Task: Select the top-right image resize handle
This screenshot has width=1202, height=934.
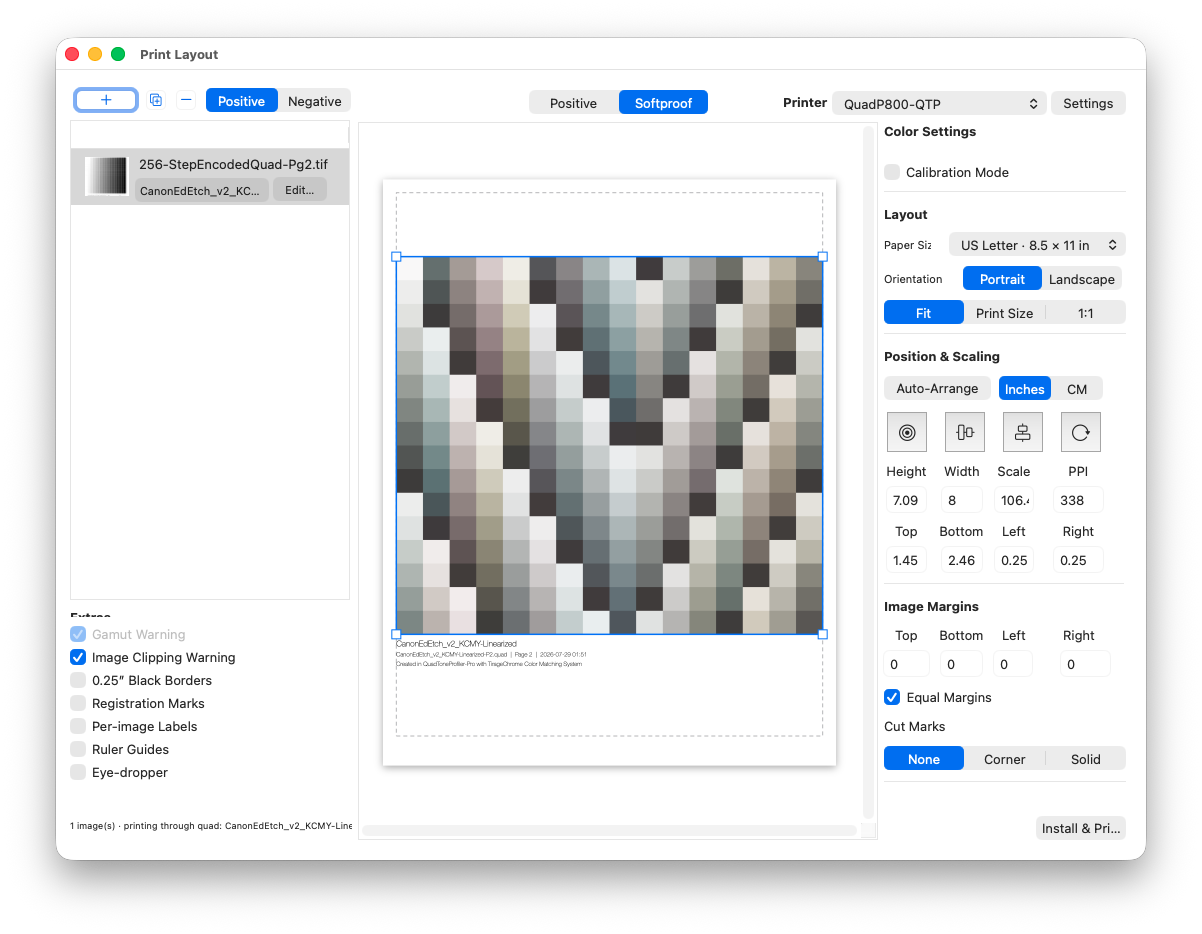Action: coord(823,257)
